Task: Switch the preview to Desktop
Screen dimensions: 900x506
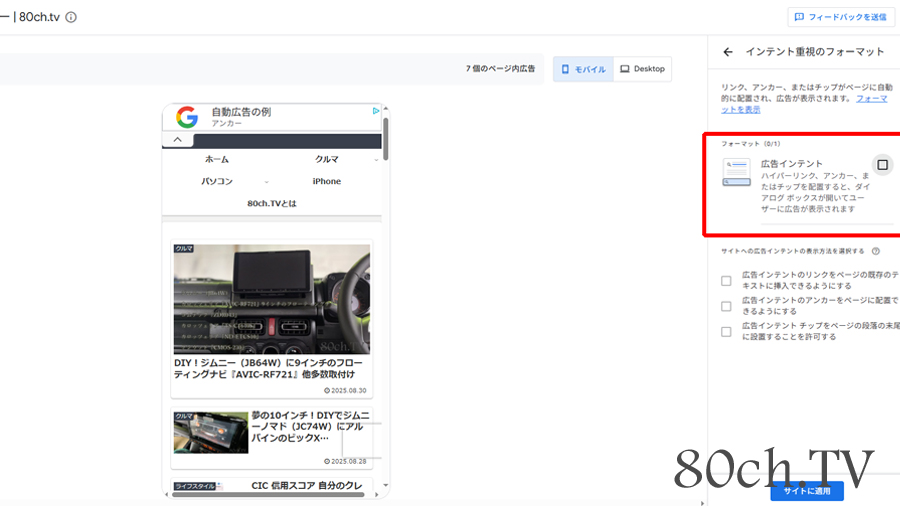Action: pos(642,69)
